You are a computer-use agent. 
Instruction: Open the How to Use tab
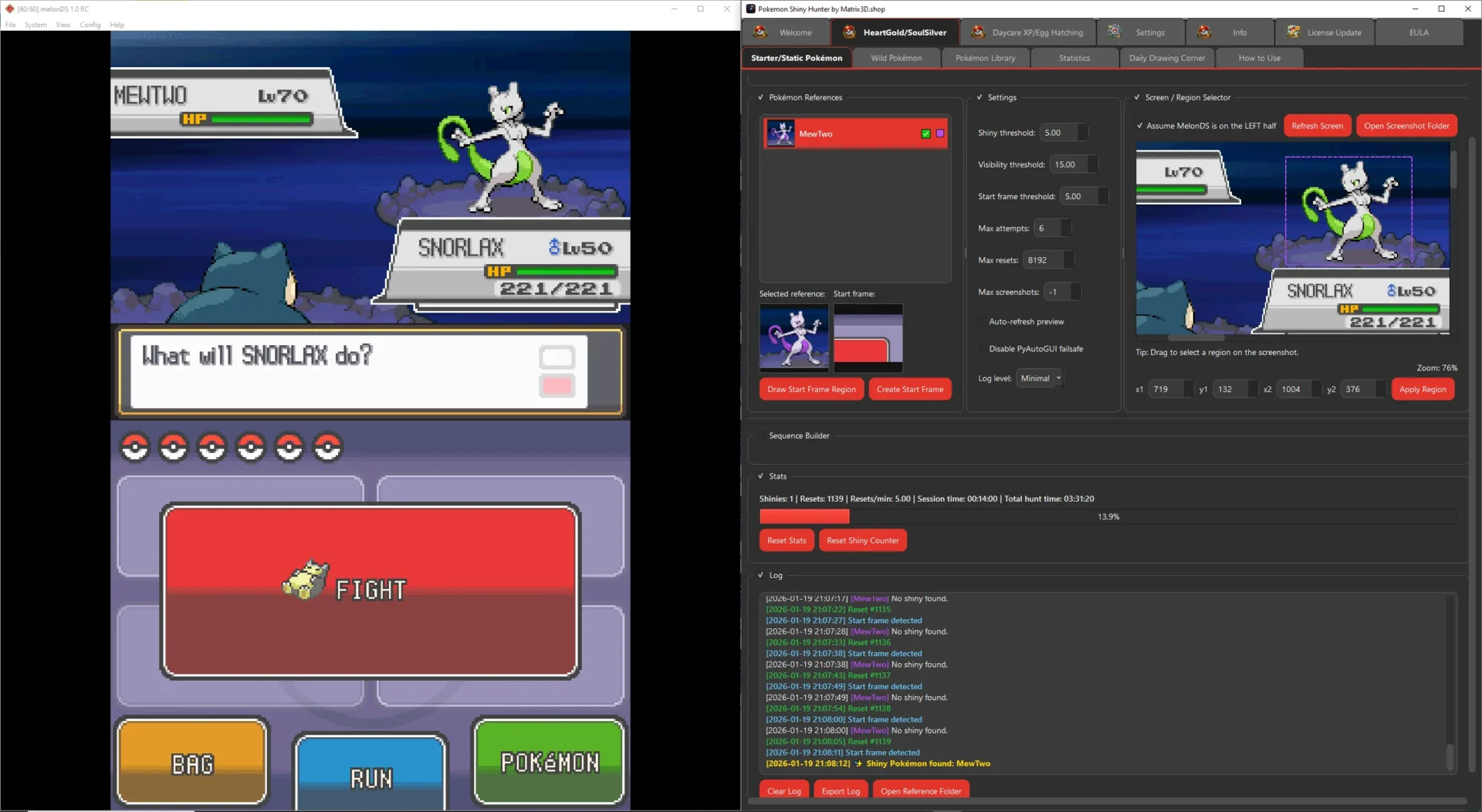[x=1259, y=58]
